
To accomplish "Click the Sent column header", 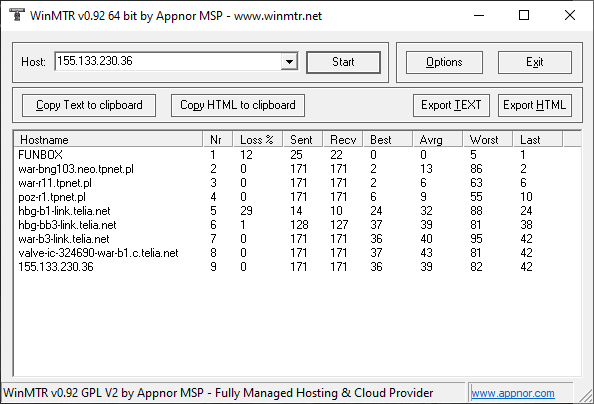I will pyautogui.click(x=302, y=139).
